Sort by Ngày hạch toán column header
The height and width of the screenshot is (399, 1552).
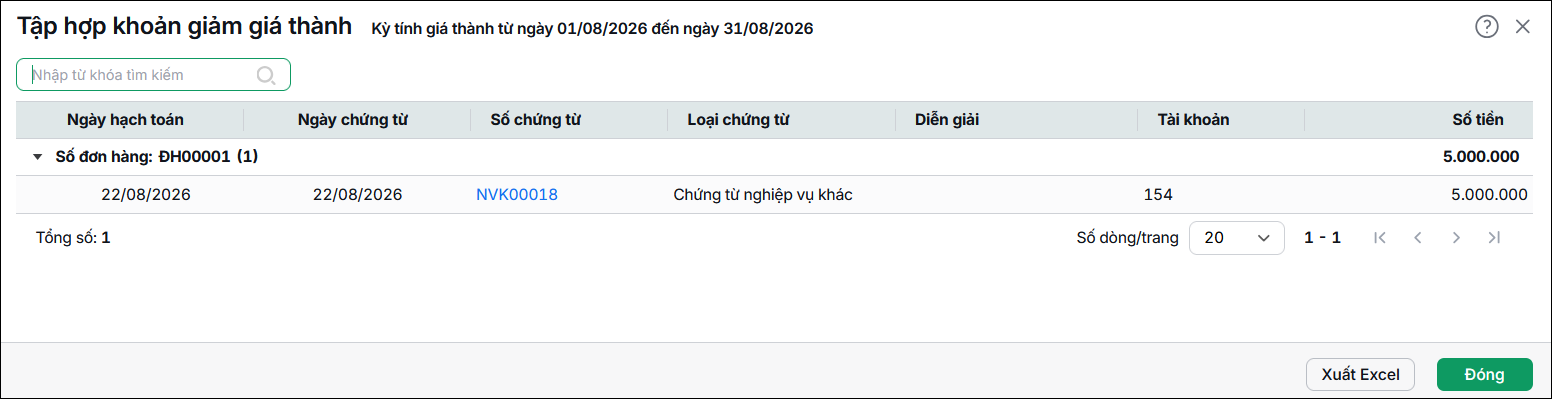tap(125, 120)
